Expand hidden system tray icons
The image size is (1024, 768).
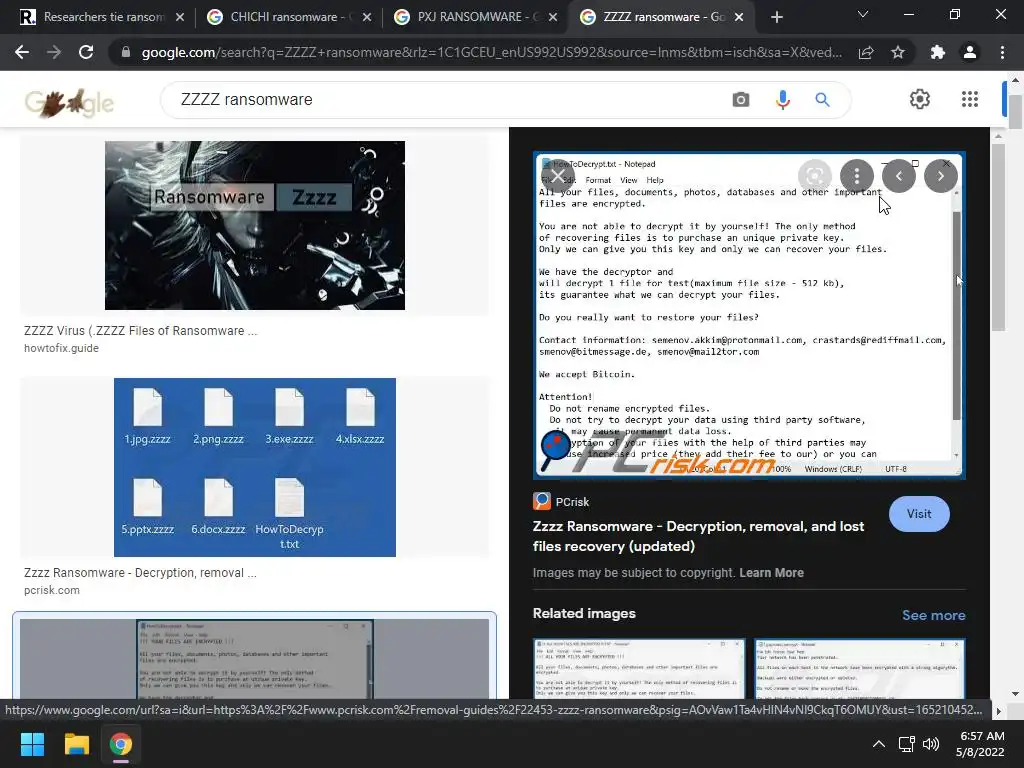point(879,744)
